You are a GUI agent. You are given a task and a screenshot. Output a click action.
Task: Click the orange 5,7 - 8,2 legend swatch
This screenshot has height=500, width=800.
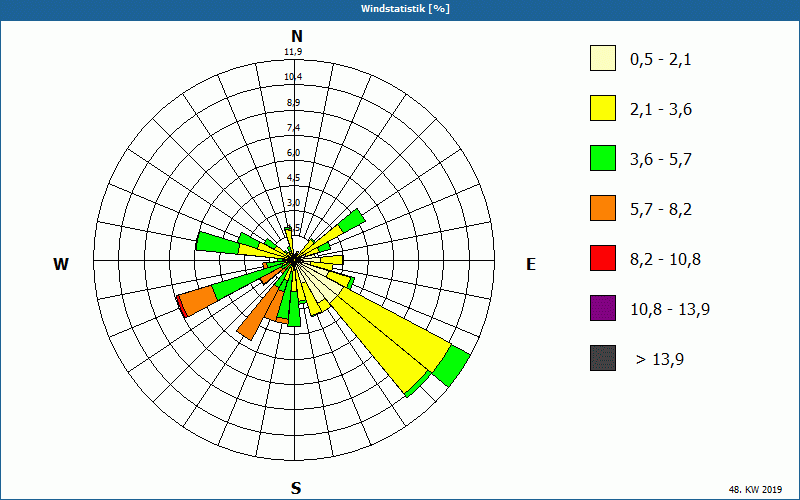[603, 208]
